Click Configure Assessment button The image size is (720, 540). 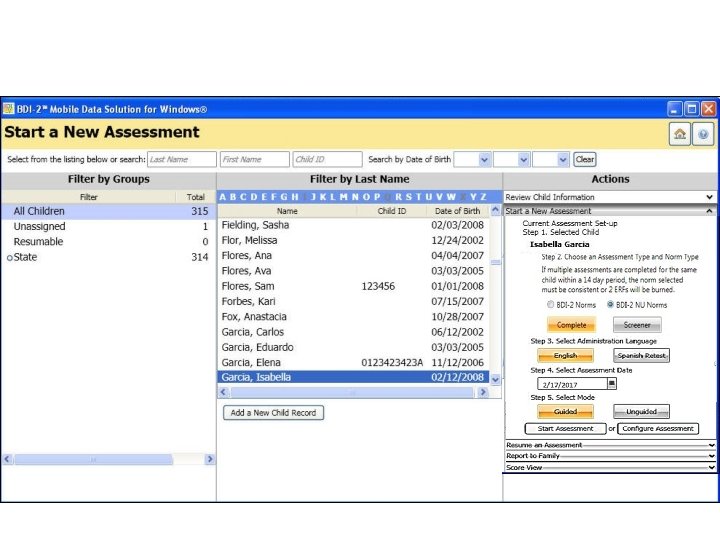[658, 428]
